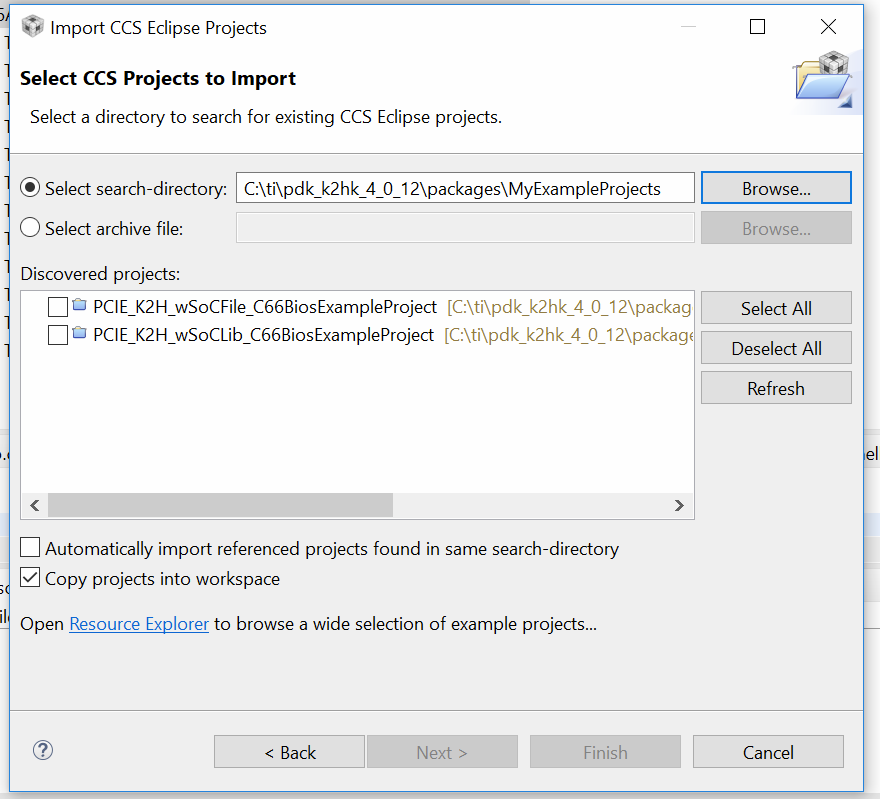Maximize the Import CCS Eclipse Projects dialog

tap(757, 27)
